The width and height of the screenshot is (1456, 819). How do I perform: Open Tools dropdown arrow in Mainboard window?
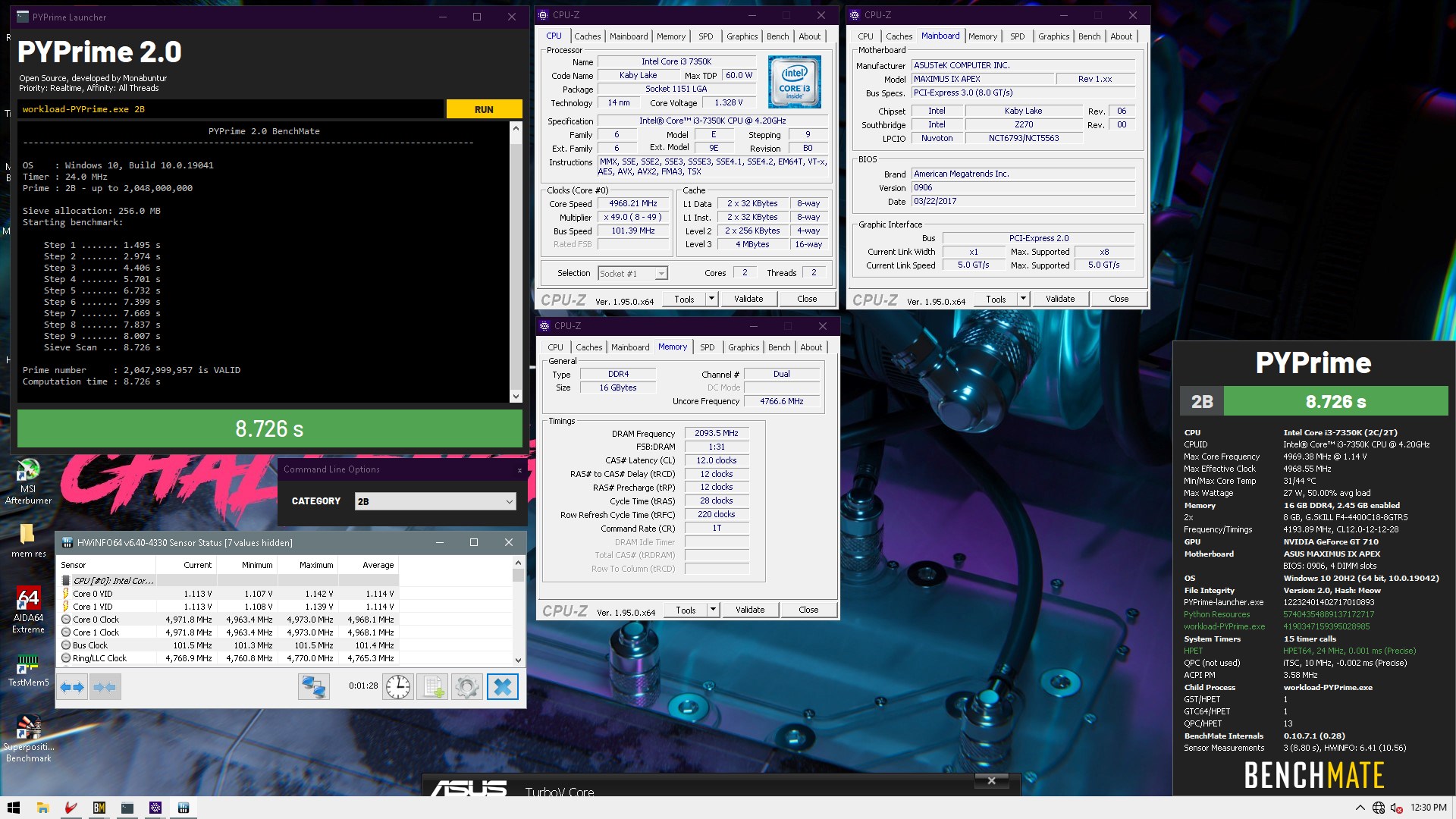1023,299
